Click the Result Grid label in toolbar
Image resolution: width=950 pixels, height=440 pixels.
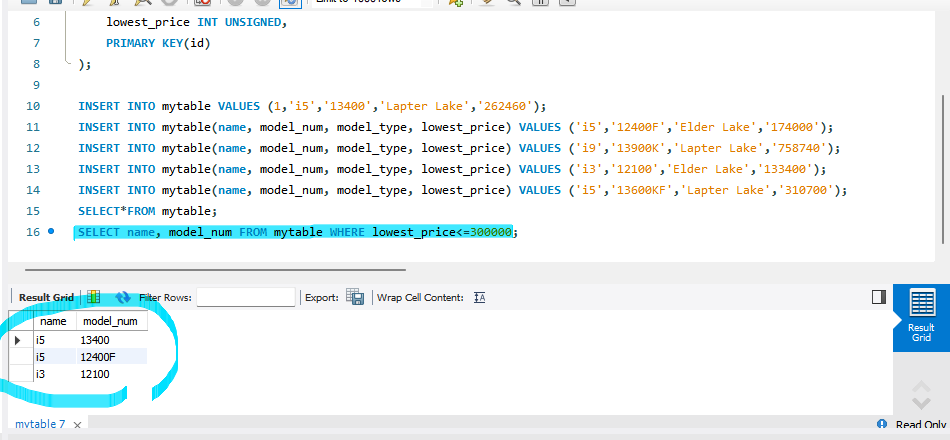[x=46, y=298]
